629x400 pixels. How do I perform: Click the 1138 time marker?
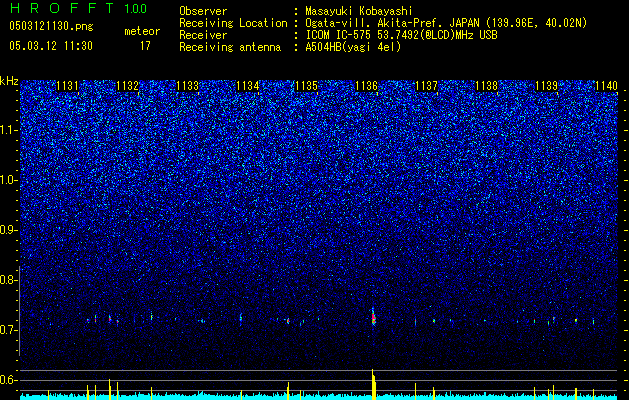(487, 86)
